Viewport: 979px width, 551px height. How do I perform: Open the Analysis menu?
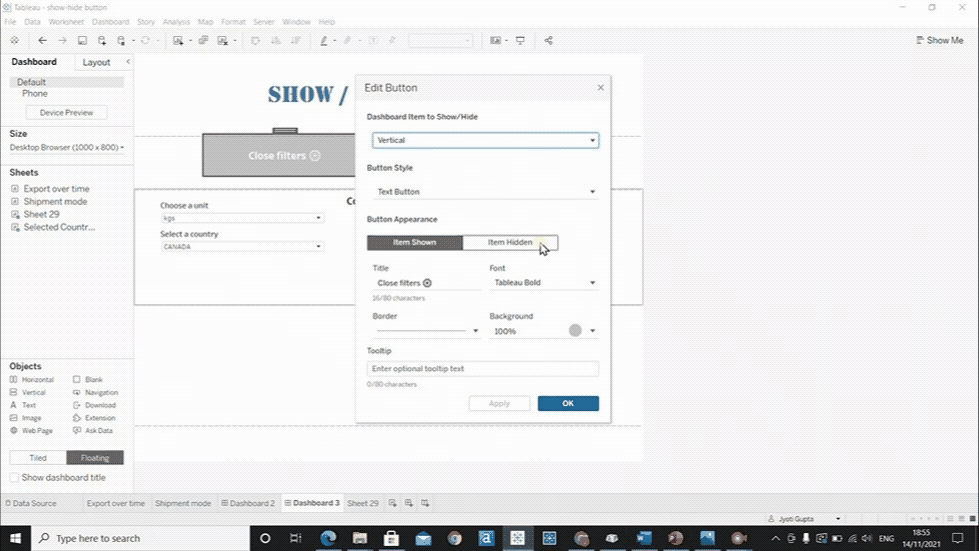[176, 21]
